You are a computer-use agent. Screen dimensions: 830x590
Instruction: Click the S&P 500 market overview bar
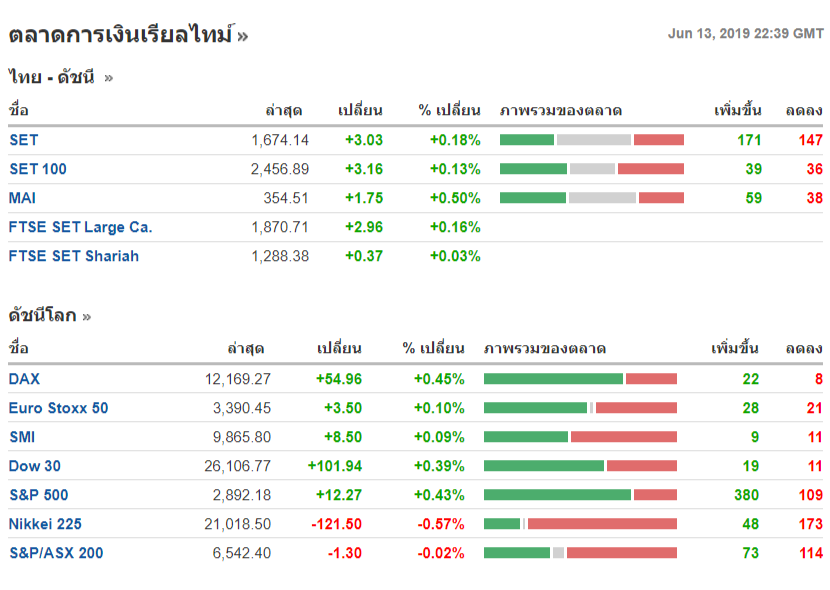click(x=580, y=495)
